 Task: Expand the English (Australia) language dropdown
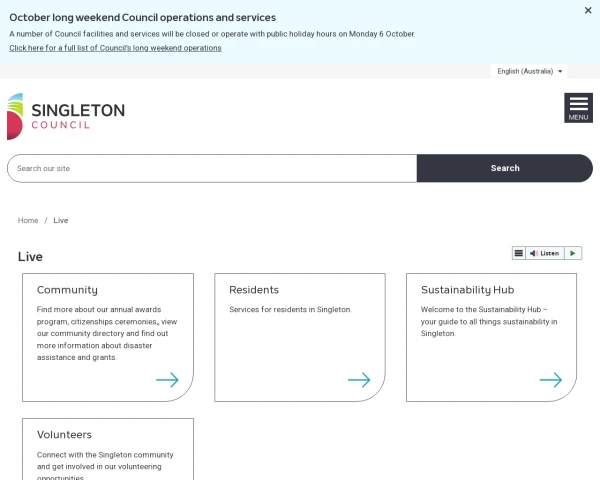(x=530, y=71)
